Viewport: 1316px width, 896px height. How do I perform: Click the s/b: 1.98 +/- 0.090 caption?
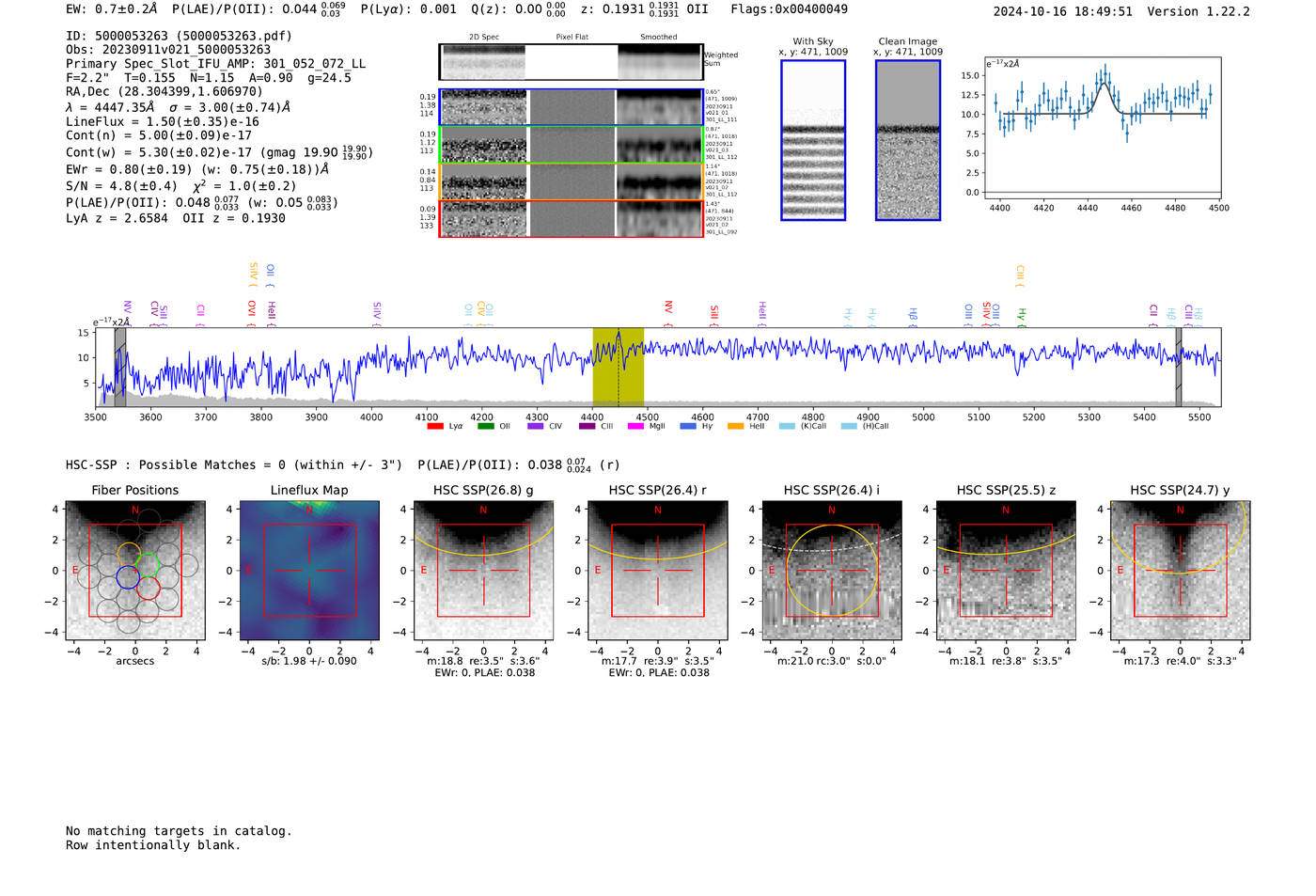(309, 661)
